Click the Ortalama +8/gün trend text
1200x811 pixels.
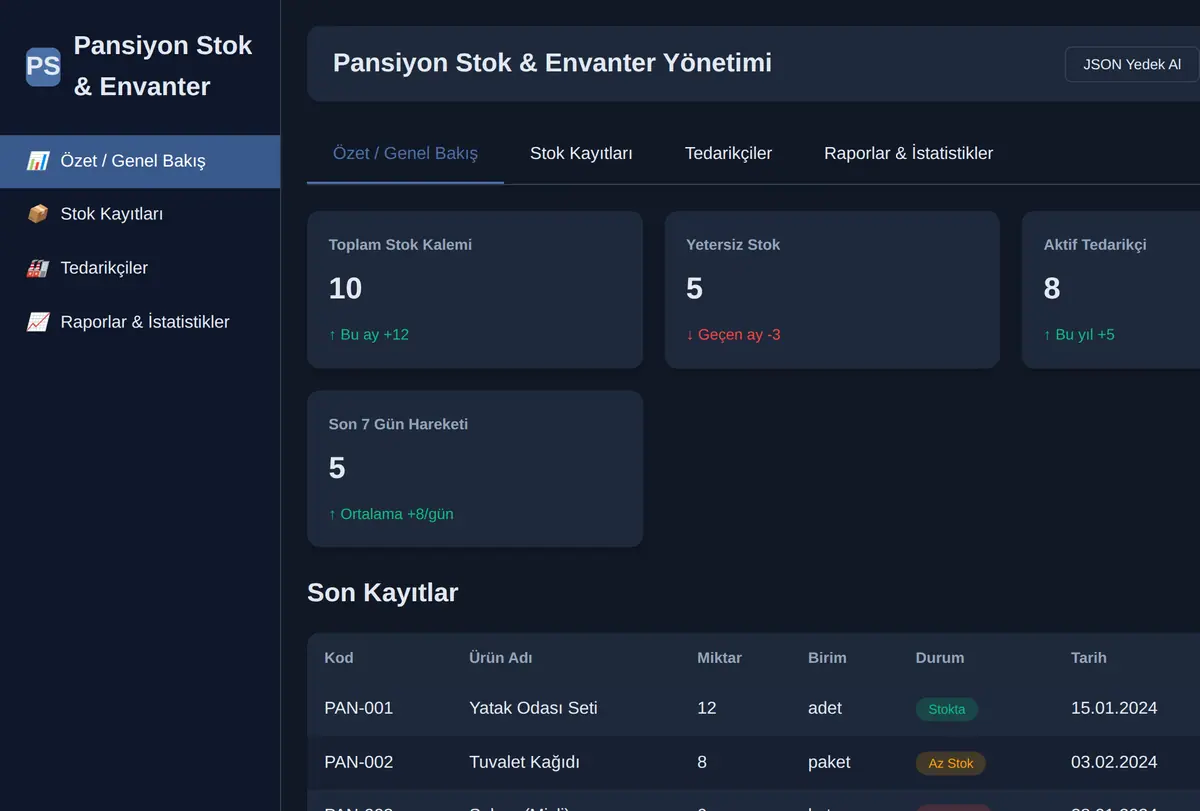point(391,514)
